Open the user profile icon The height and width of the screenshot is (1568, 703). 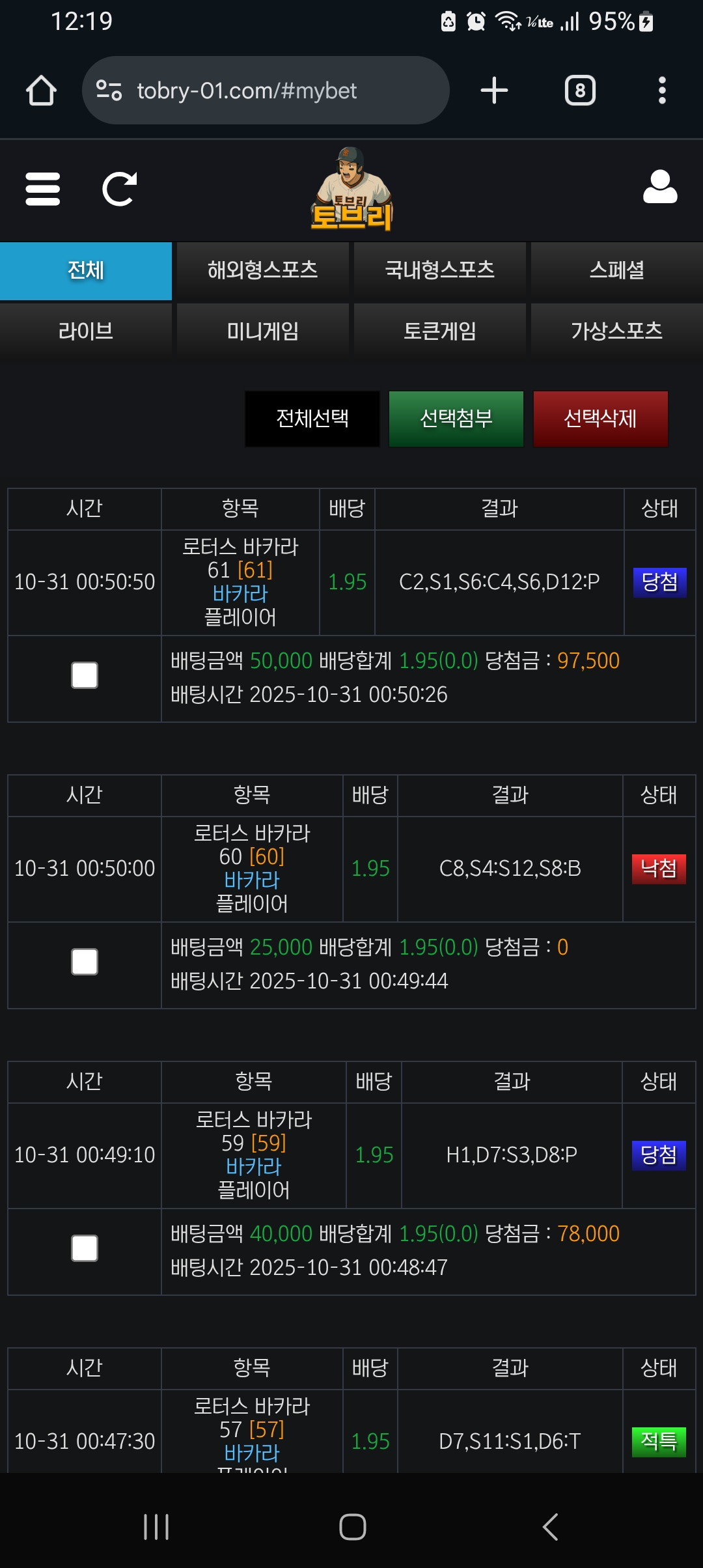[660, 188]
